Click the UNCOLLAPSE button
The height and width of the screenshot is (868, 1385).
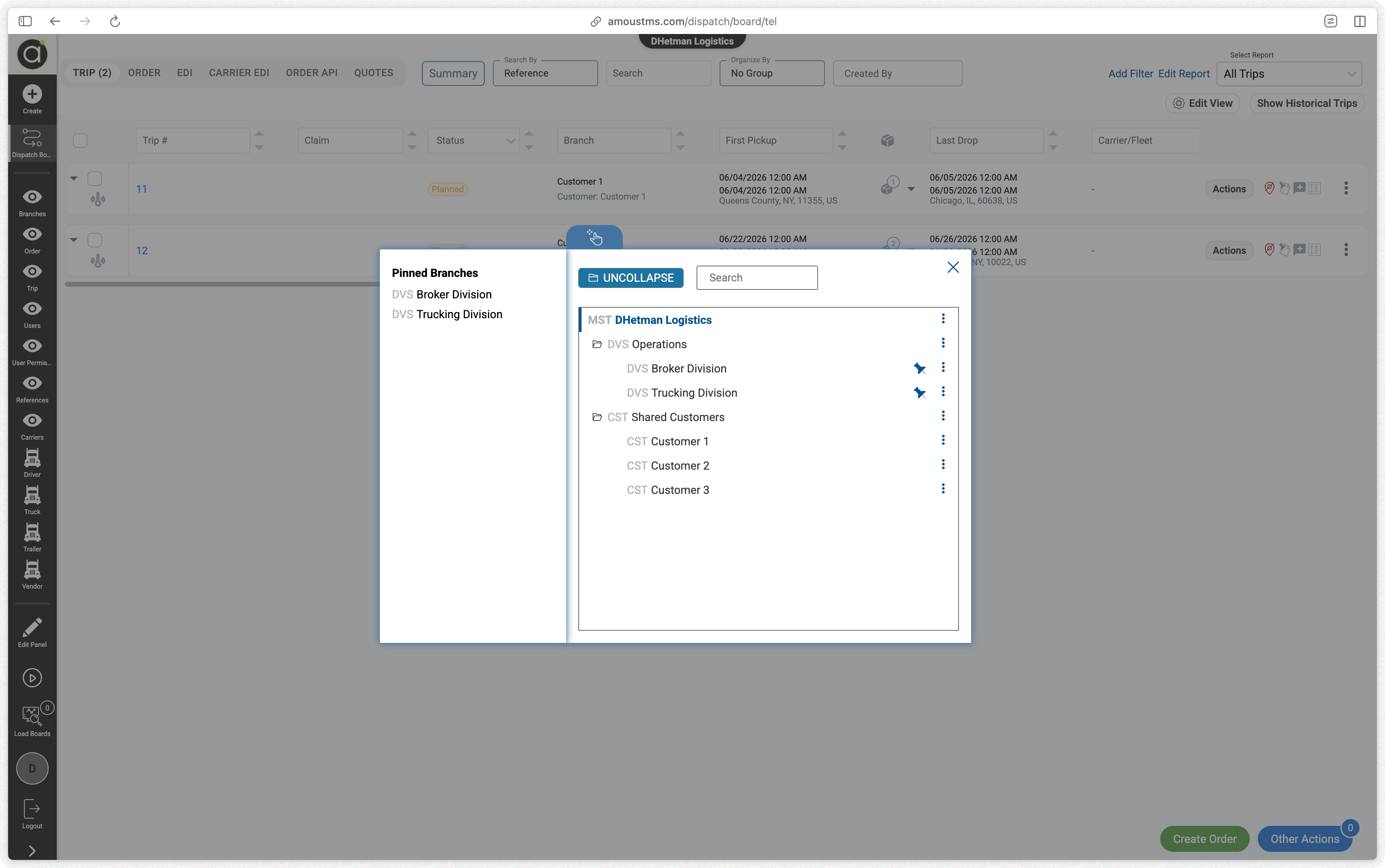tap(631, 278)
